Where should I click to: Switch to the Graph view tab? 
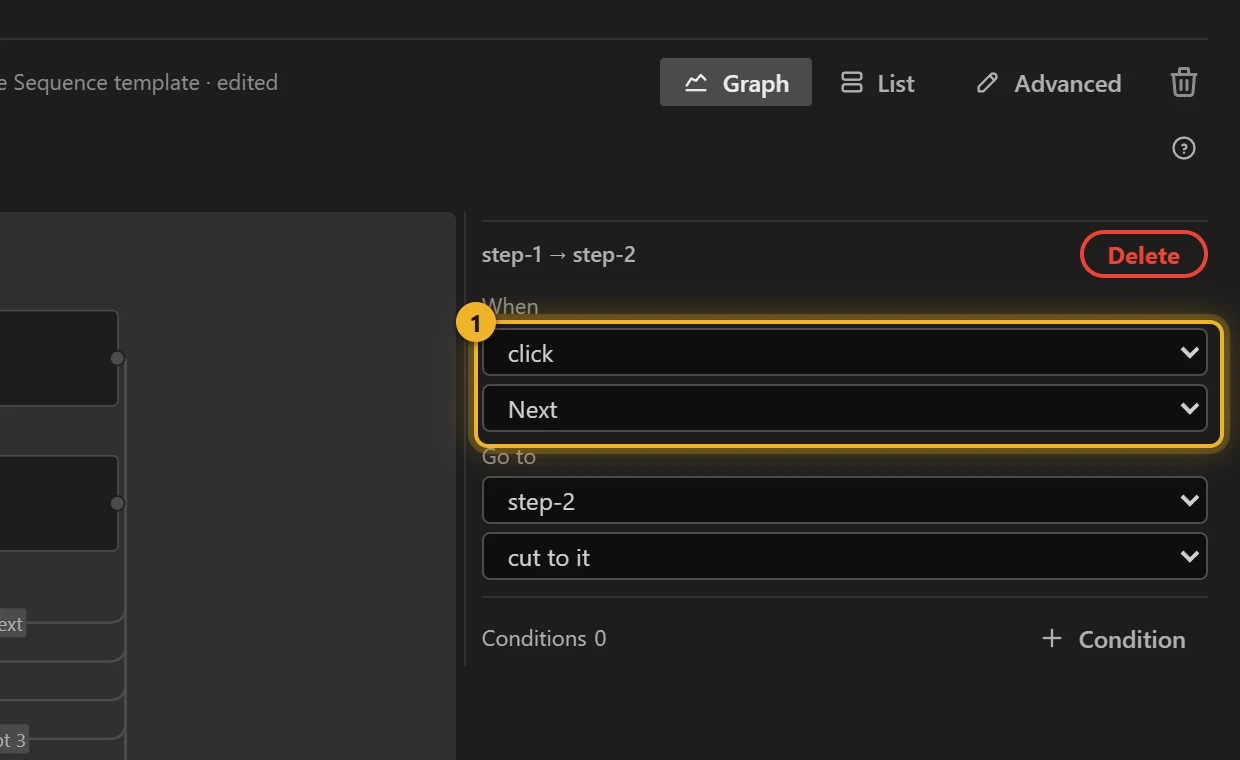(736, 82)
